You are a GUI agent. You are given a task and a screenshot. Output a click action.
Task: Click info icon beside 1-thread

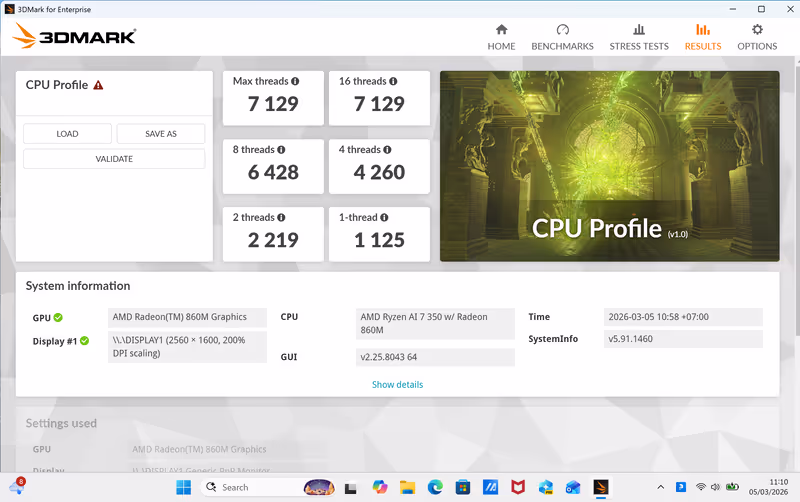[384, 218]
